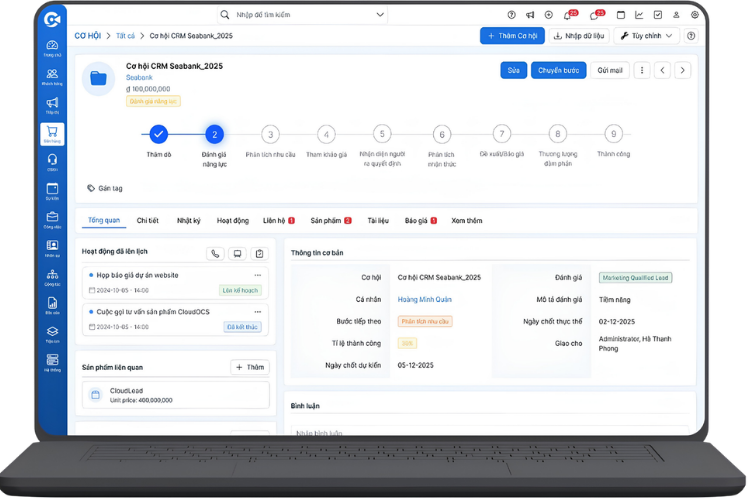Screen dimensions: 750x500
Task: Click the Gán tag icon
Action: [x=91, y=187]
